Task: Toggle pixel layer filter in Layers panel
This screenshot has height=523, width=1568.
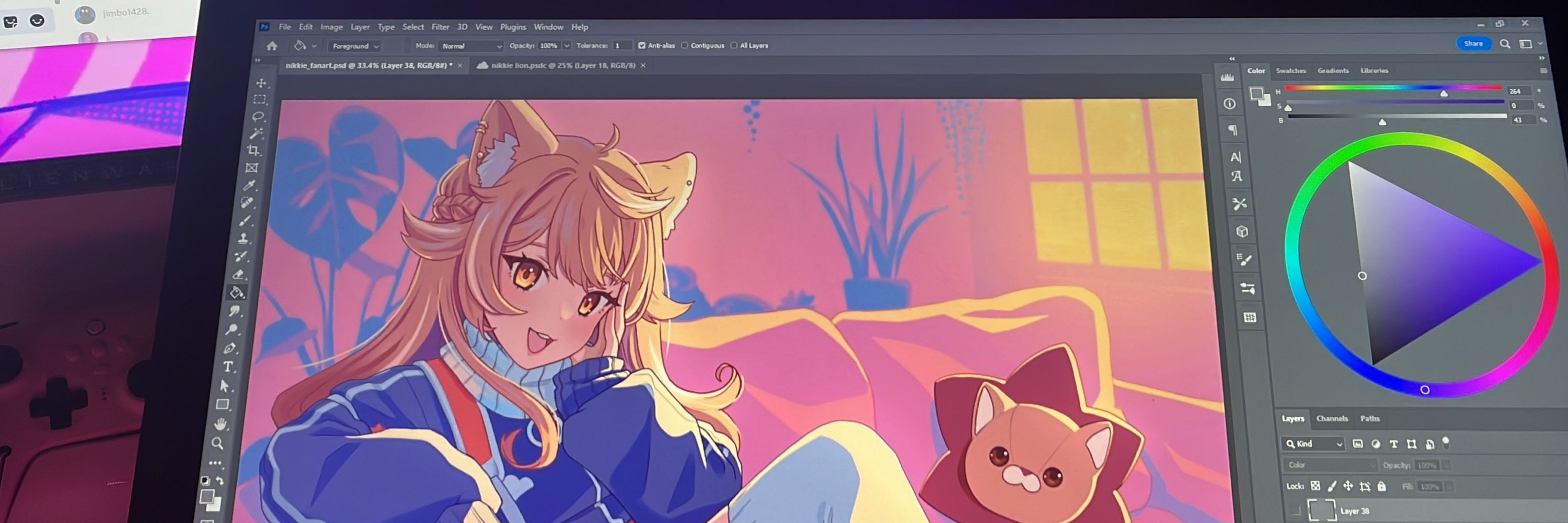Action: (1357, 444)
